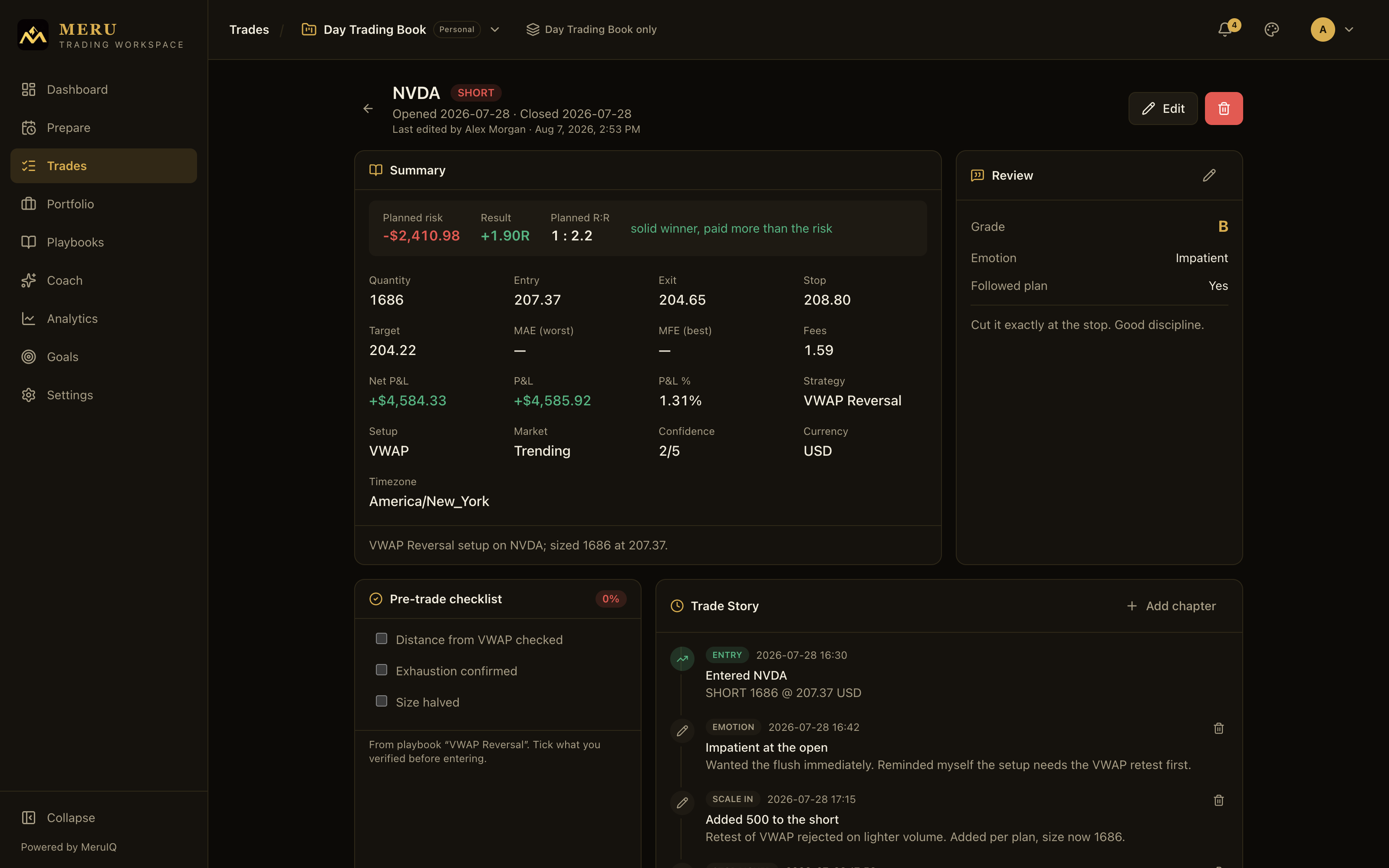Click the chapter title Impatient at the open
The image size is (1389, 868).
click(766, 747)
